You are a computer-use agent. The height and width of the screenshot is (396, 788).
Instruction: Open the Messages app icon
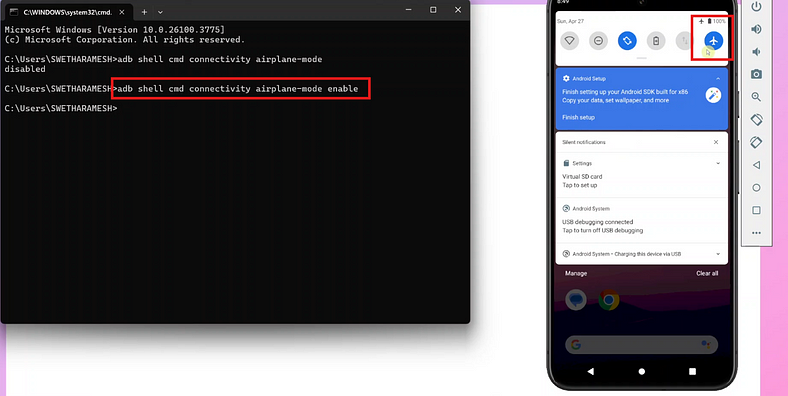(x=576, y=300)
